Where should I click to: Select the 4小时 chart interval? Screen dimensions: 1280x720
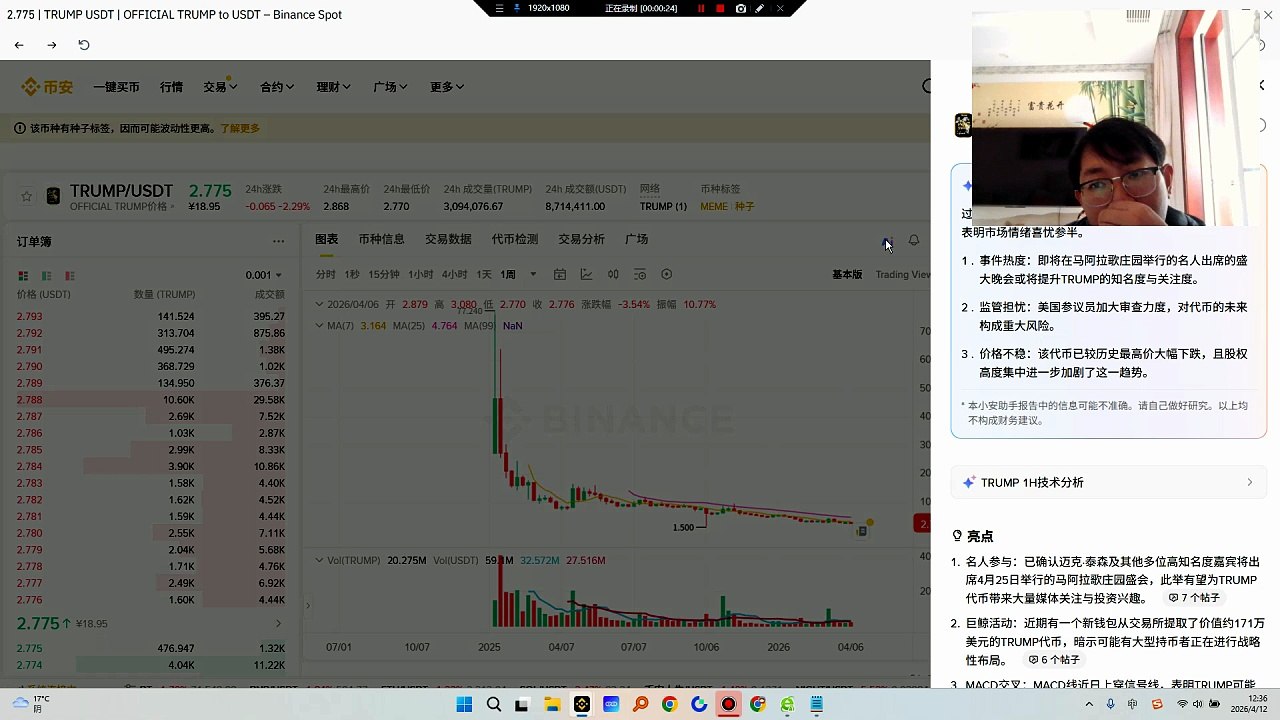(x=455, y=274)
